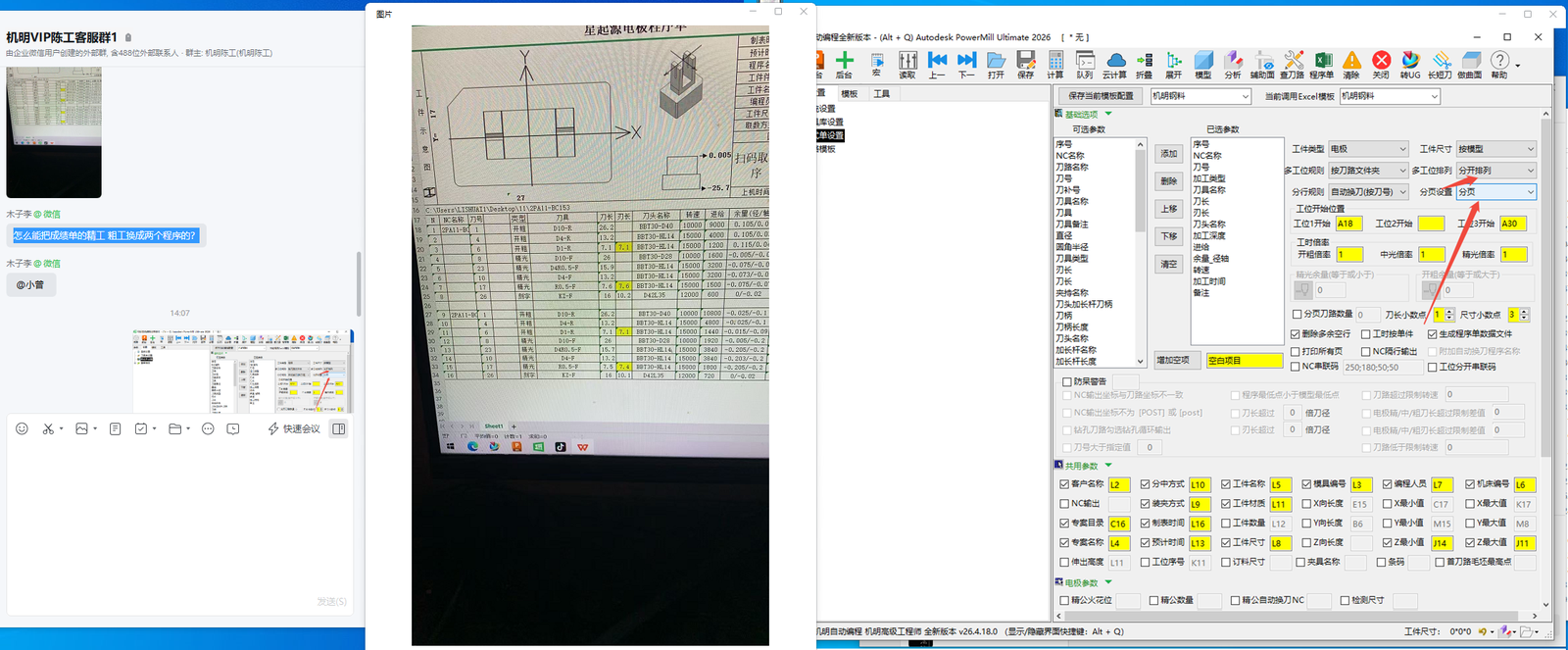Click the 保存 save icon
This screenshot has height=650, width=1568.
[1025, 65]
